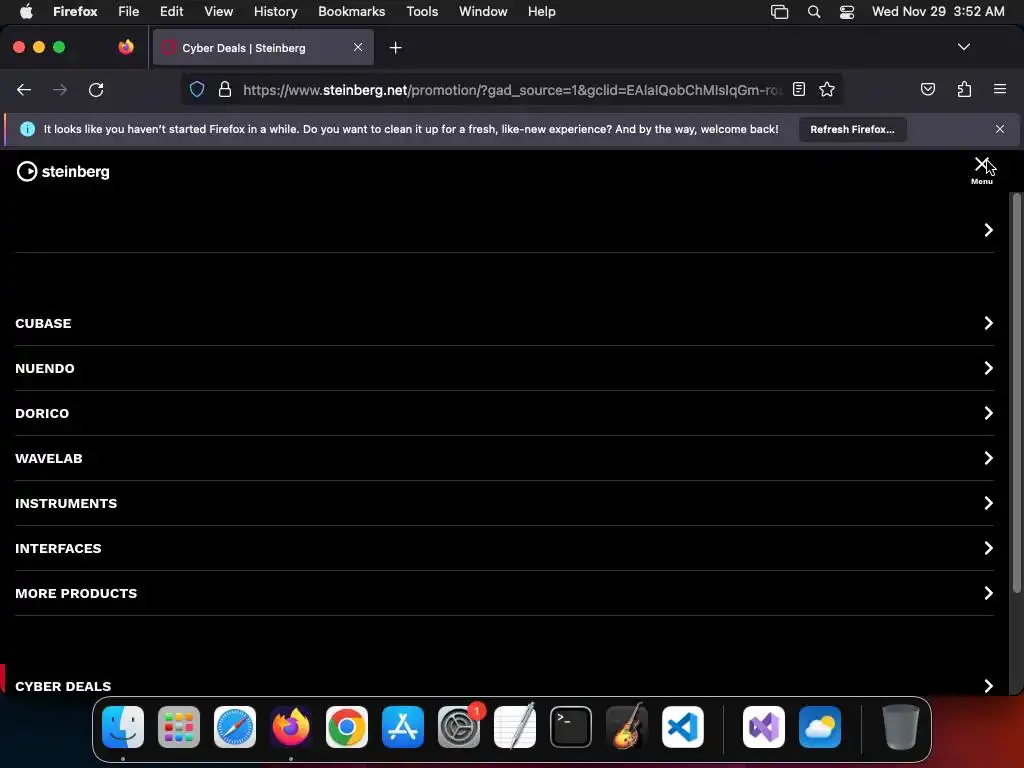This screenshot has height=768, width=1024.
Task: Click the chevron on the blank top row
Action: tap(988, 230)
